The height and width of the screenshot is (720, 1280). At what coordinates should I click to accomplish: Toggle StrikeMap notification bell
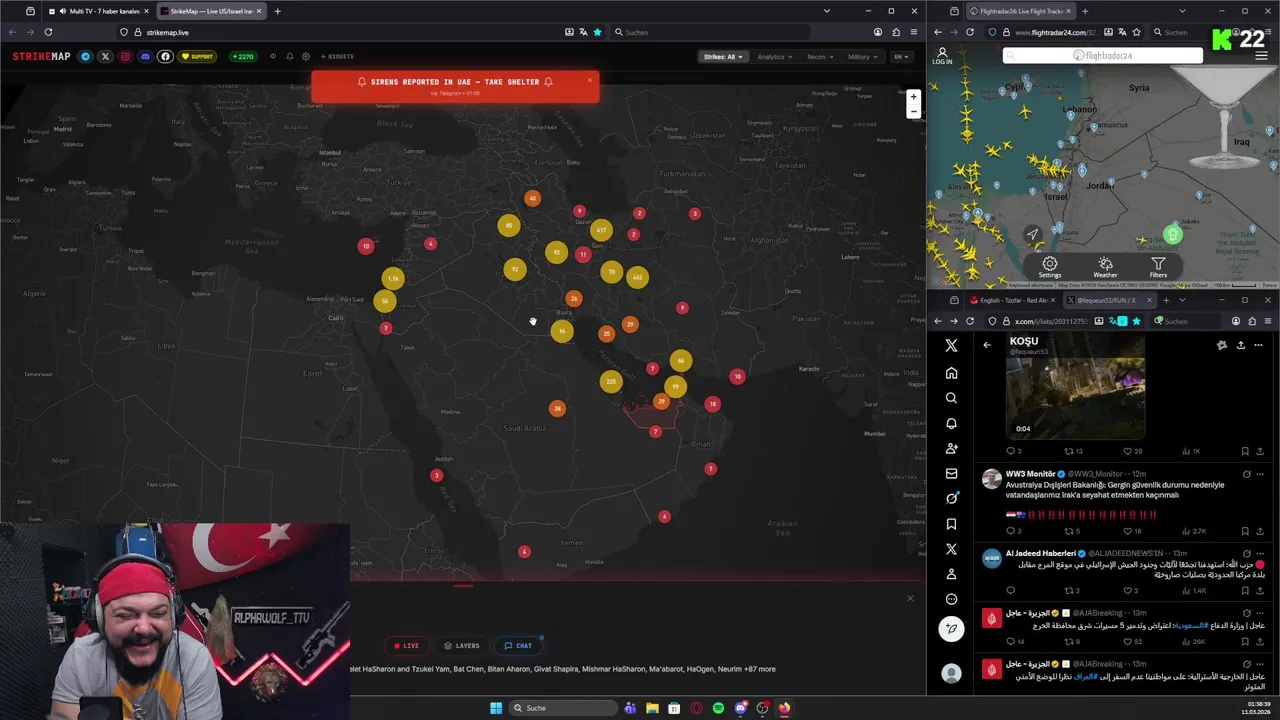[290, 57]
